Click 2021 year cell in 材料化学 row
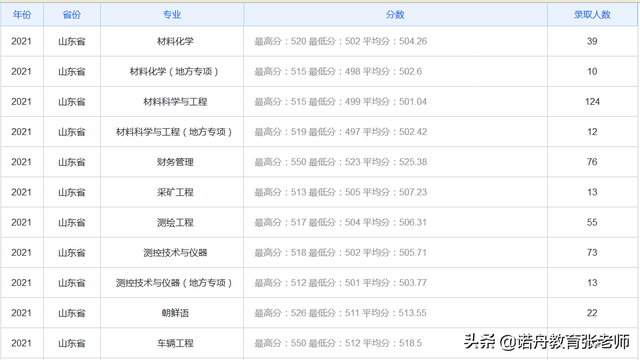 [21, 41]
